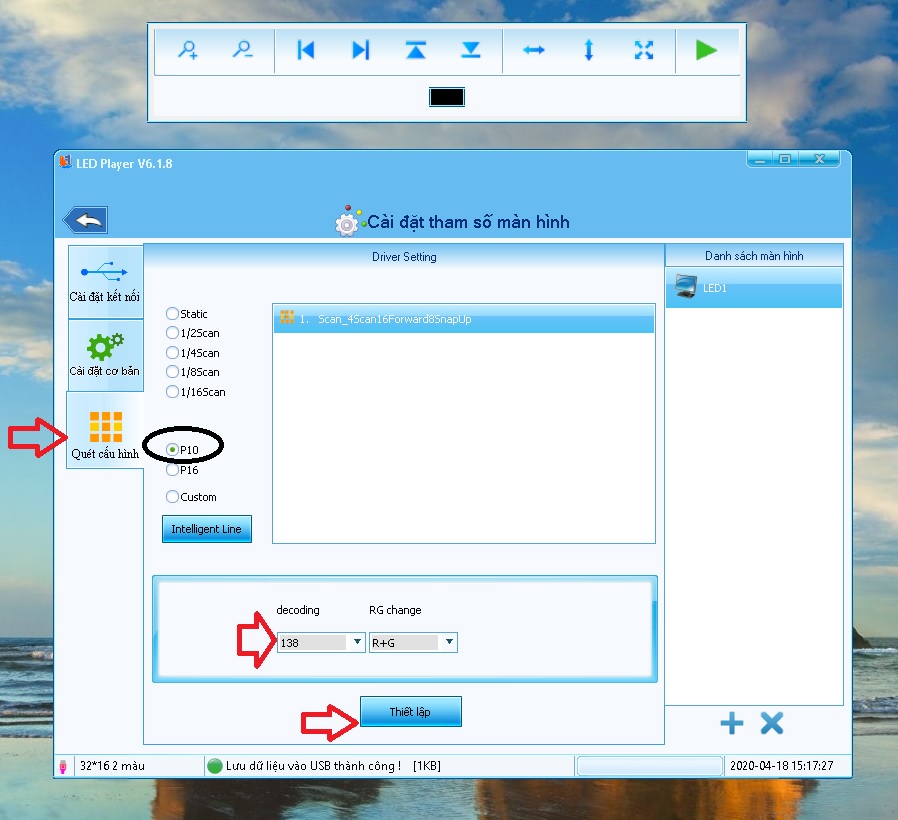Screen dimensions: 898x820
Task: Open the Quét cấu hình tab
Action: [x=105, y=431]
